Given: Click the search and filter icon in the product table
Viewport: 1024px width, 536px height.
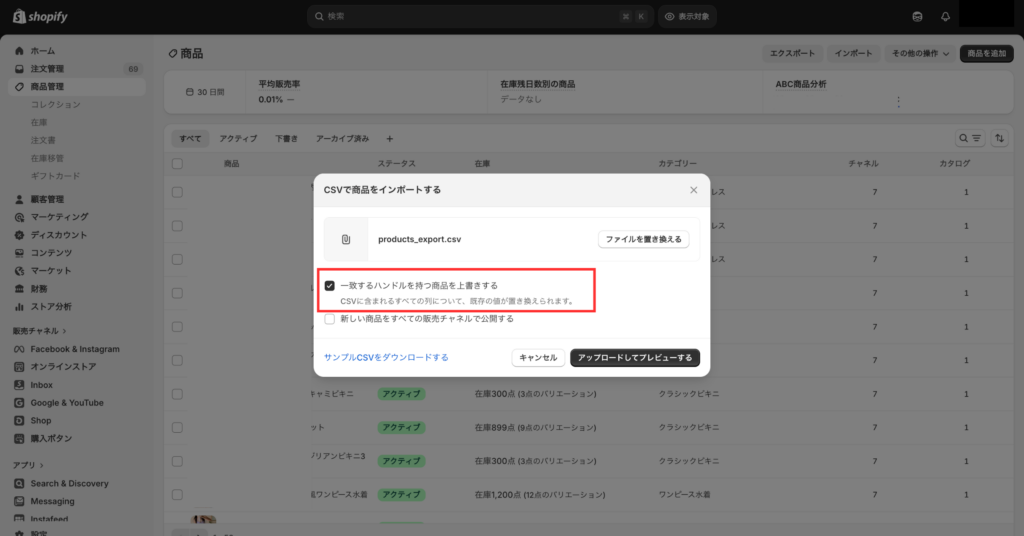Looking at the screenshot, I should [x=970, y=138].
